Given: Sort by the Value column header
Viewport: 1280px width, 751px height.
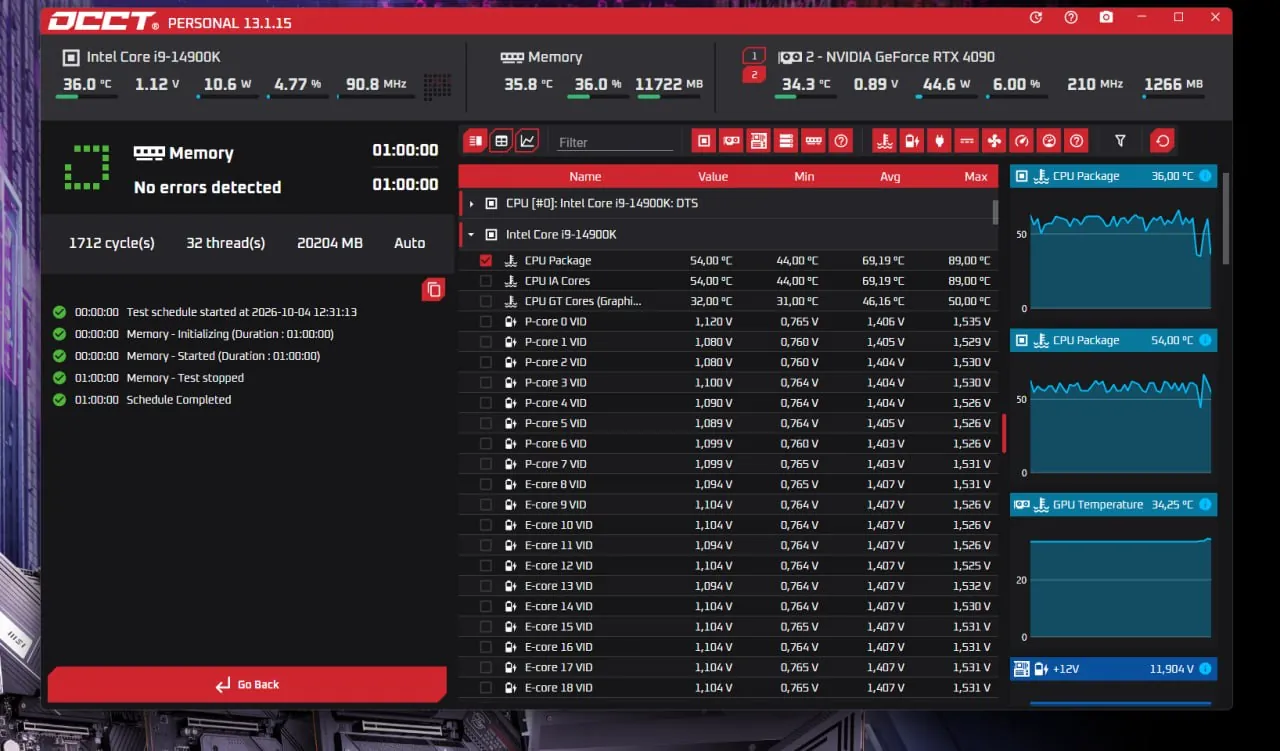Looking at the screenshot, I should [713, 177].
